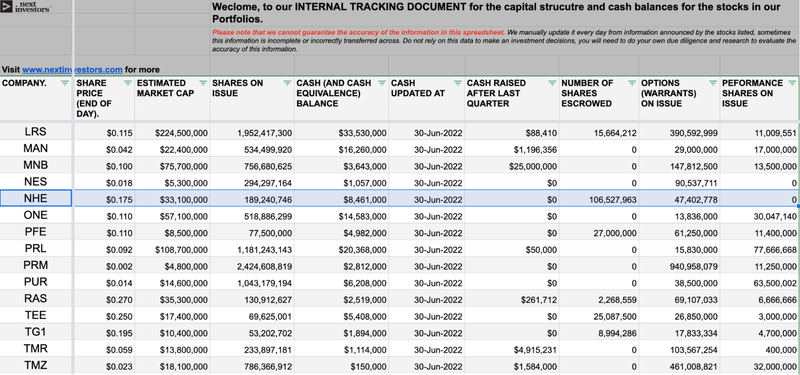
Task: Select company cell PRM
Action: pos(35,265)
